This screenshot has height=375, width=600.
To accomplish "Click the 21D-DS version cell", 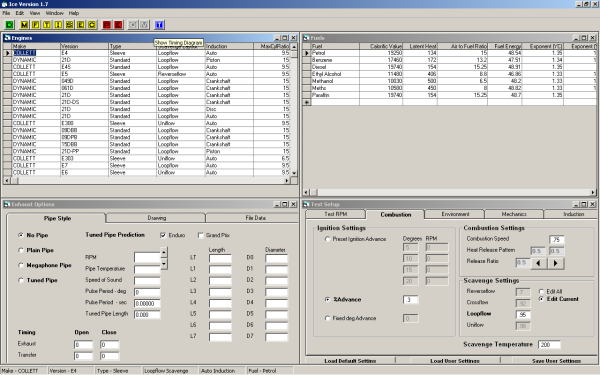I will (85, 102).
